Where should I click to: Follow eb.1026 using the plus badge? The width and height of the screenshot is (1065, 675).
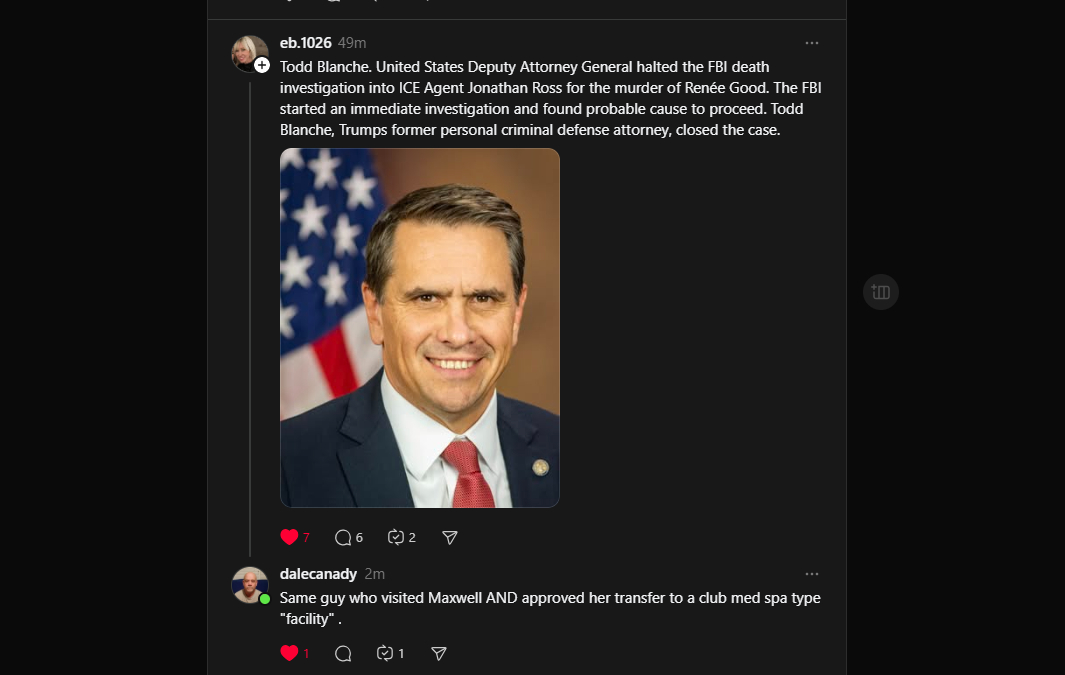click(x=262, y=65)
